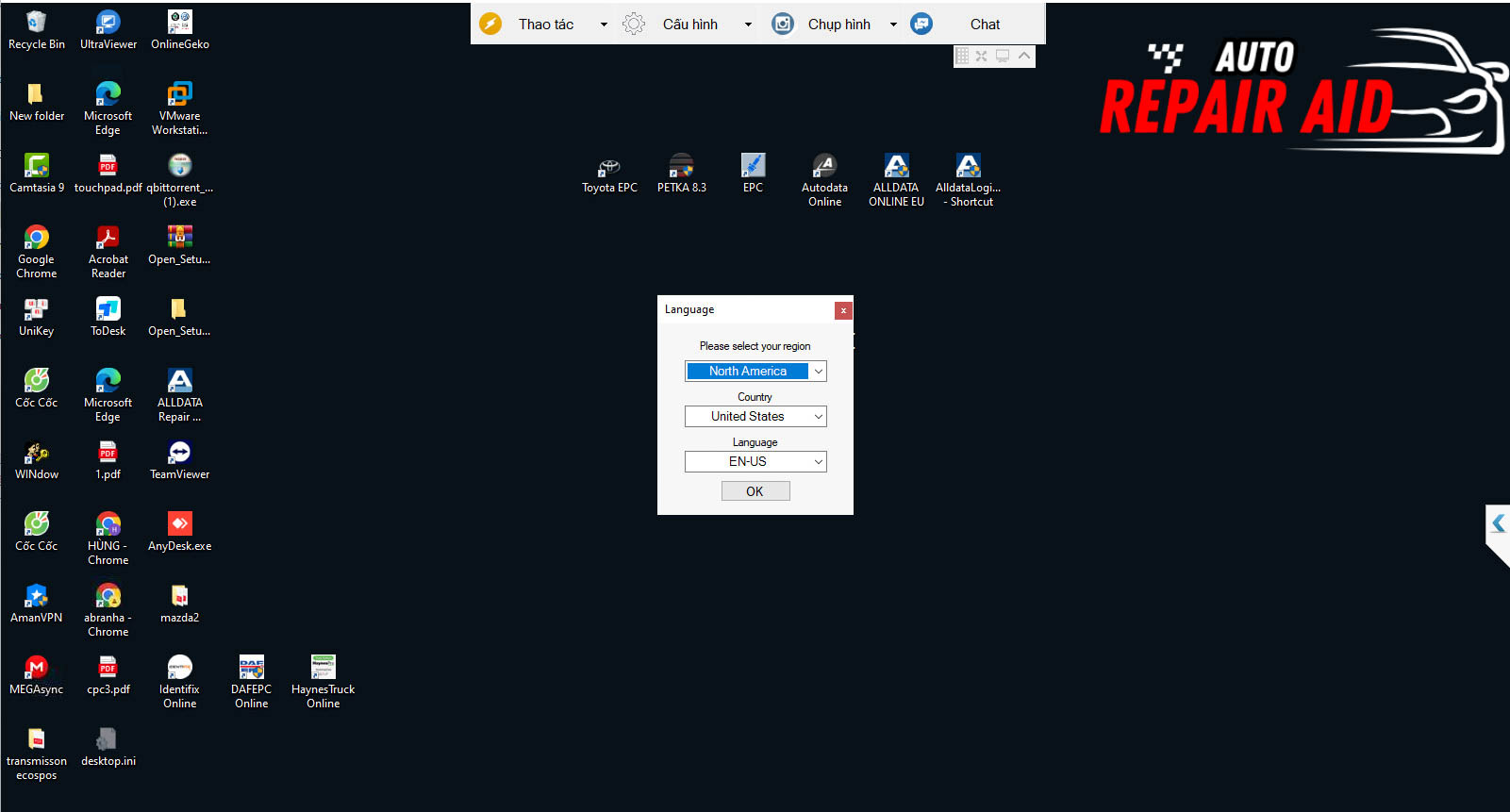1510x812 pixels.
Task: Select the Open_Setu... archive icon
Action: [180, 245]
